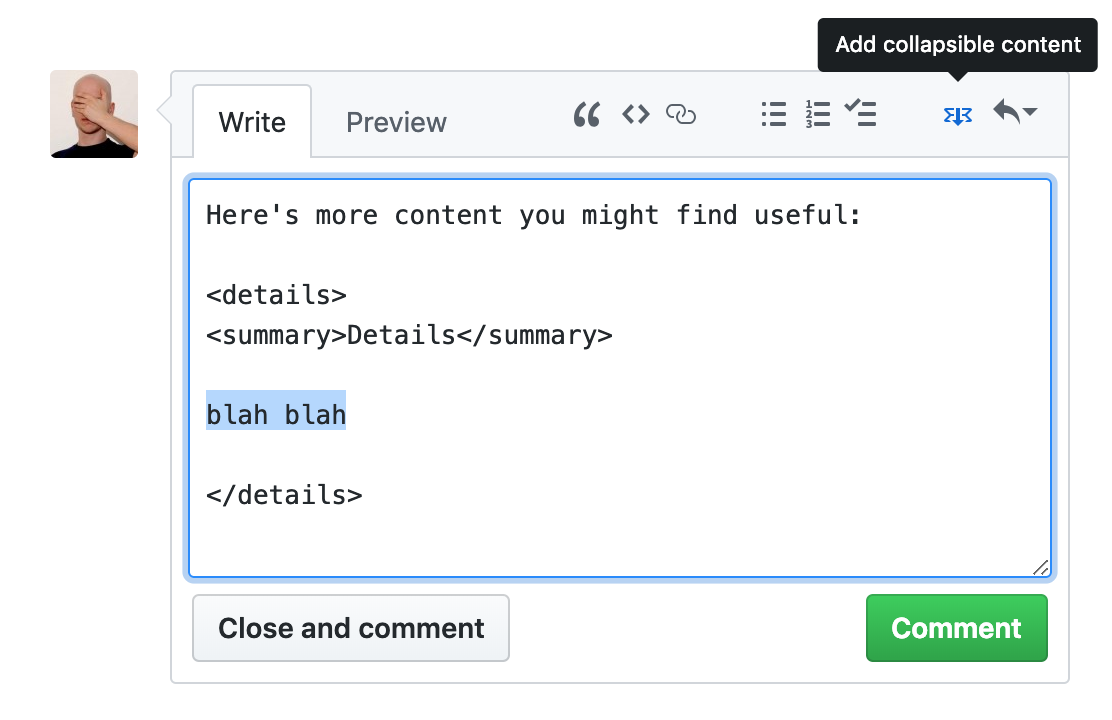Click the textarea resize handle corner

[x=1040, y=567]
